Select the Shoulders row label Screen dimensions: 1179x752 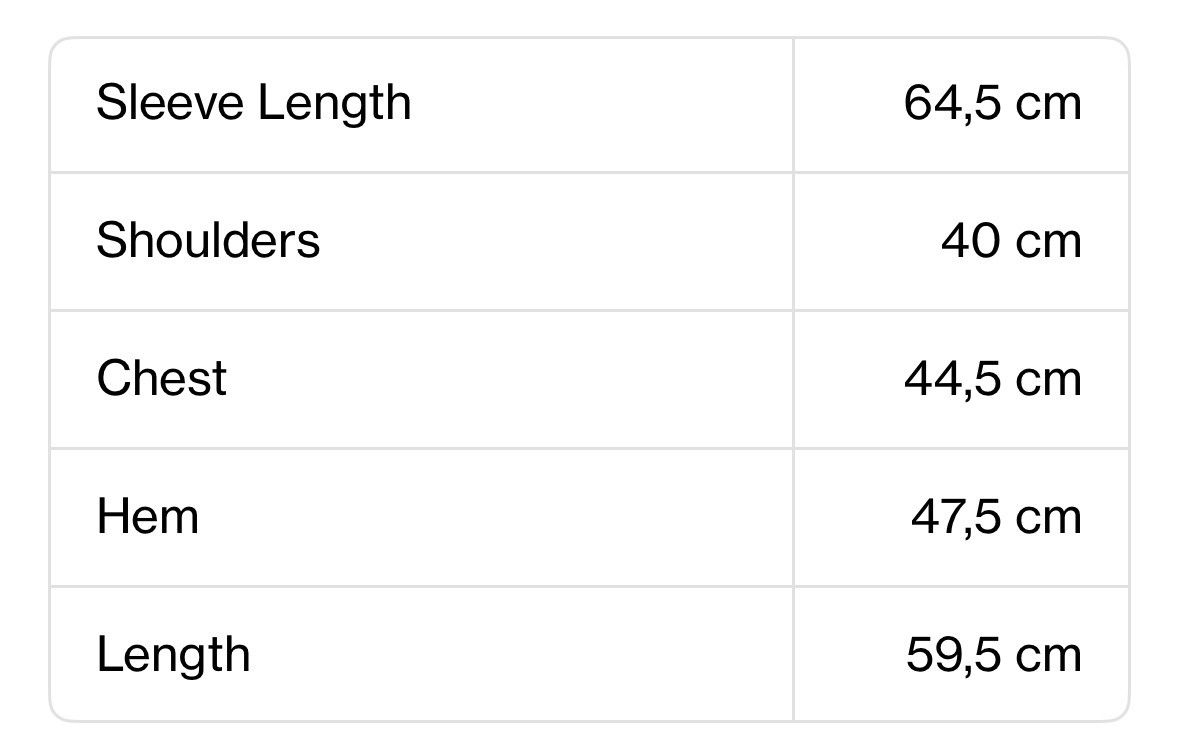click(208, 241)
